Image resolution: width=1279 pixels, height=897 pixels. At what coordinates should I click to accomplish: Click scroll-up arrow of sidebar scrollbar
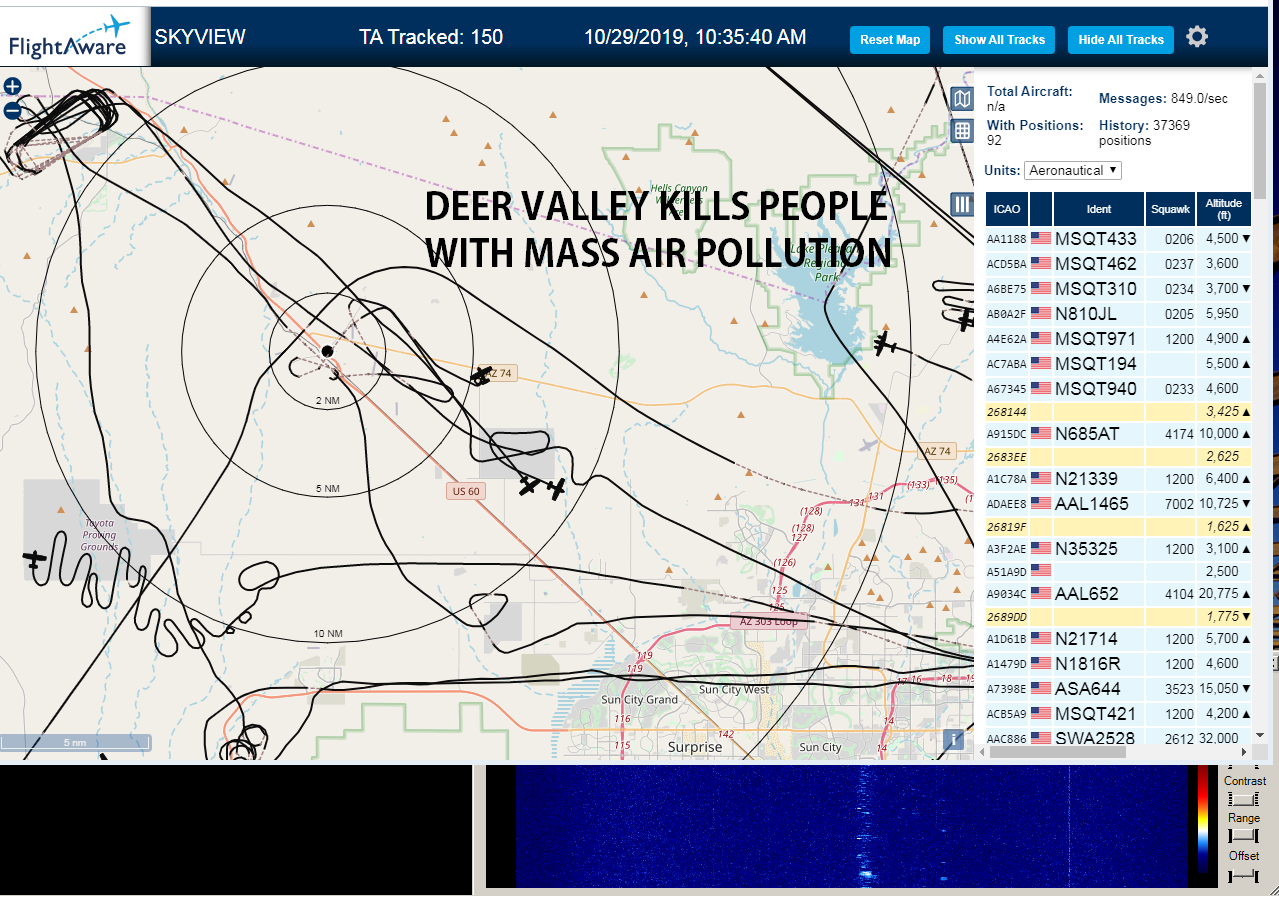1260,74
